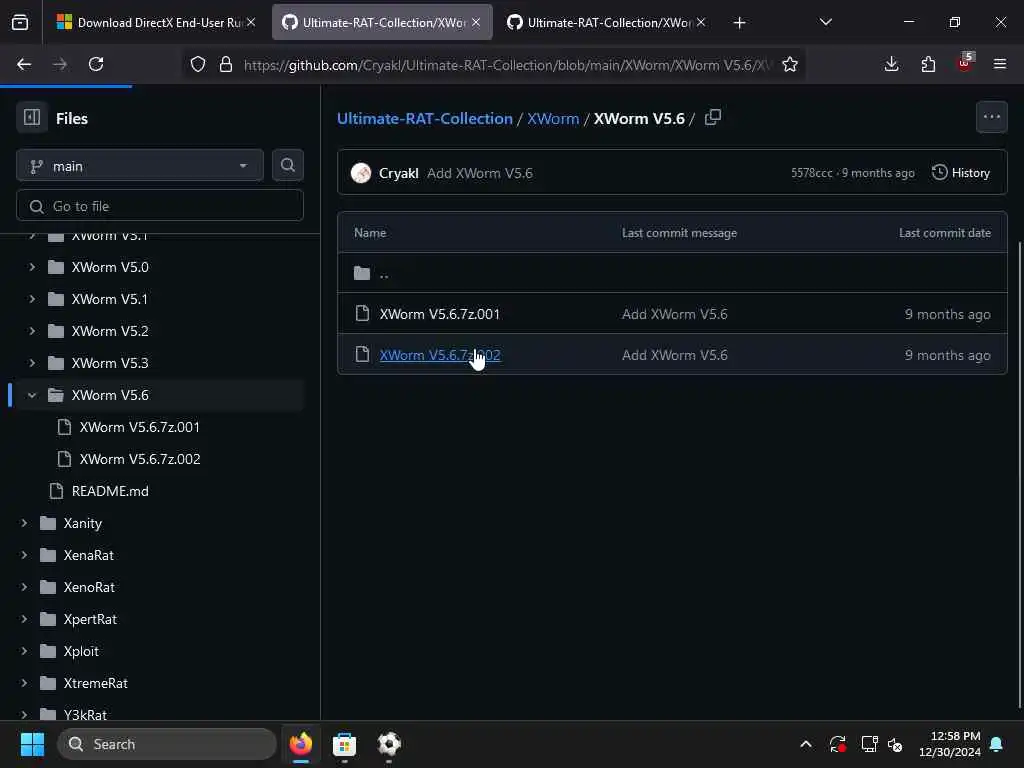Expand the XtremeRat folder
1024x768 pixels.
pos(24,682)
